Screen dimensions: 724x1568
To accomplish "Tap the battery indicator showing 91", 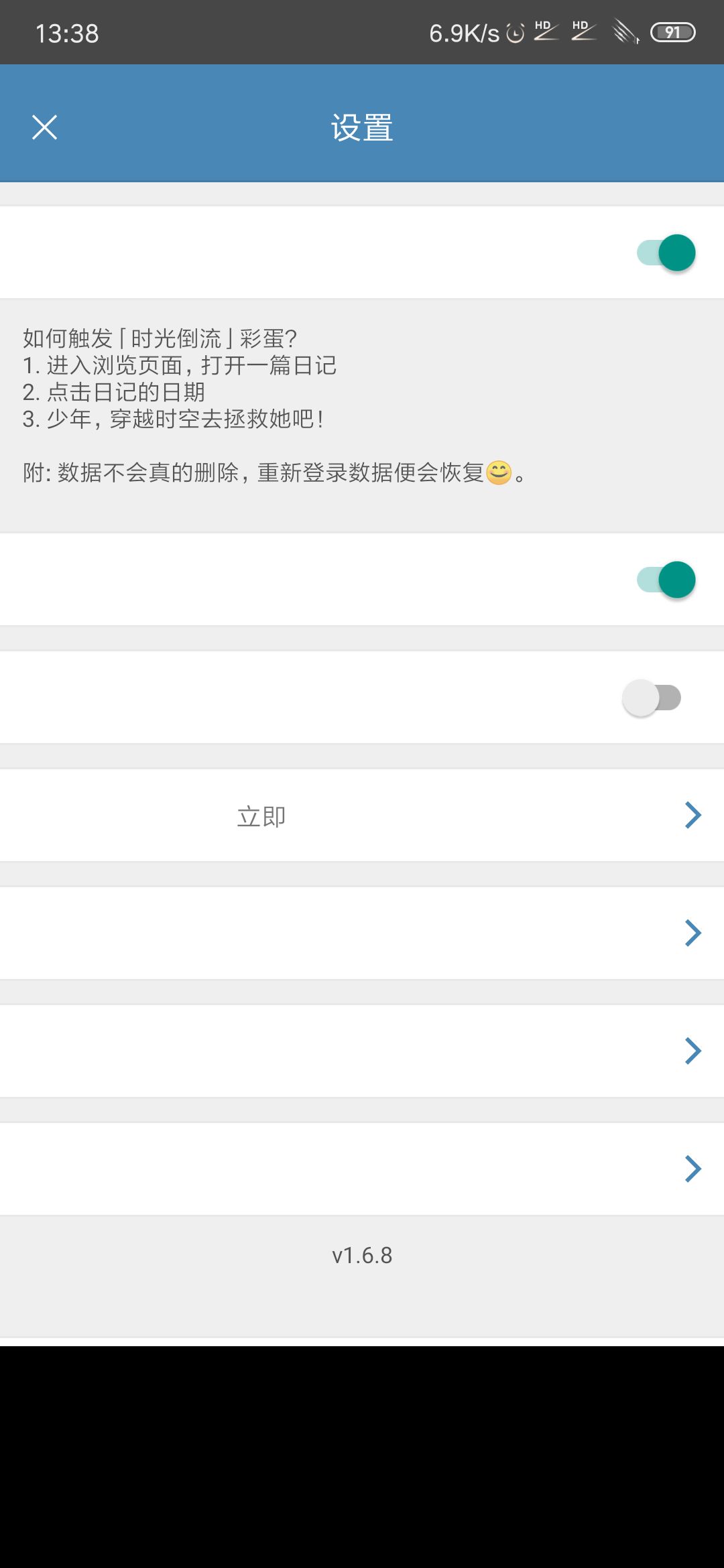I will pyautogui.click(x=673, y=32).
